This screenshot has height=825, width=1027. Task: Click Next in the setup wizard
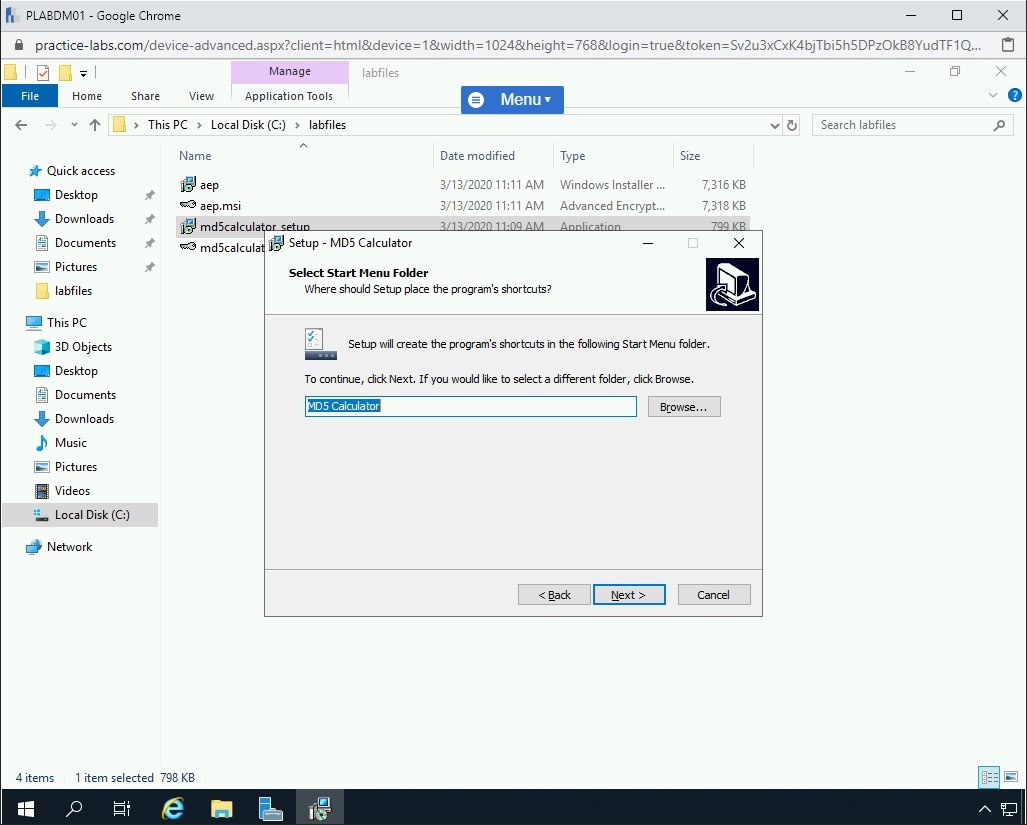coord(628,595)
